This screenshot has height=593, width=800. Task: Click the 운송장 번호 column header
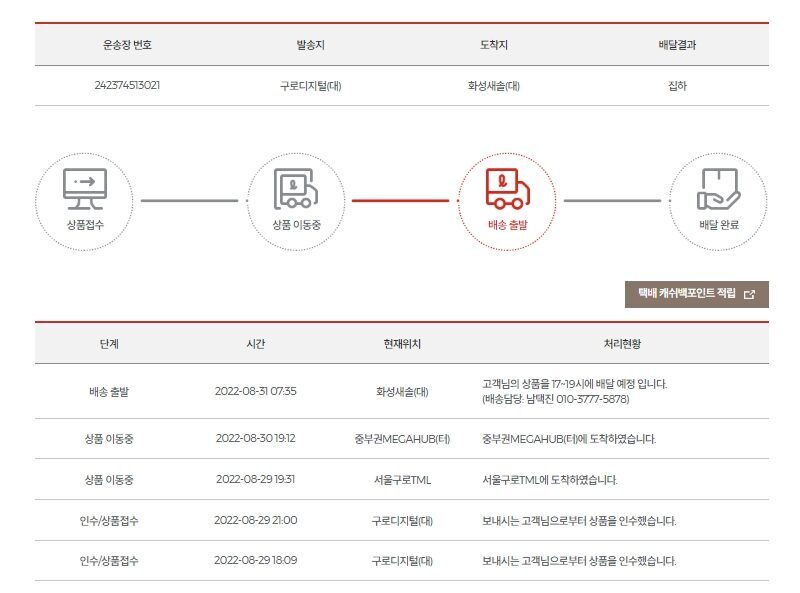pos(127,45)
